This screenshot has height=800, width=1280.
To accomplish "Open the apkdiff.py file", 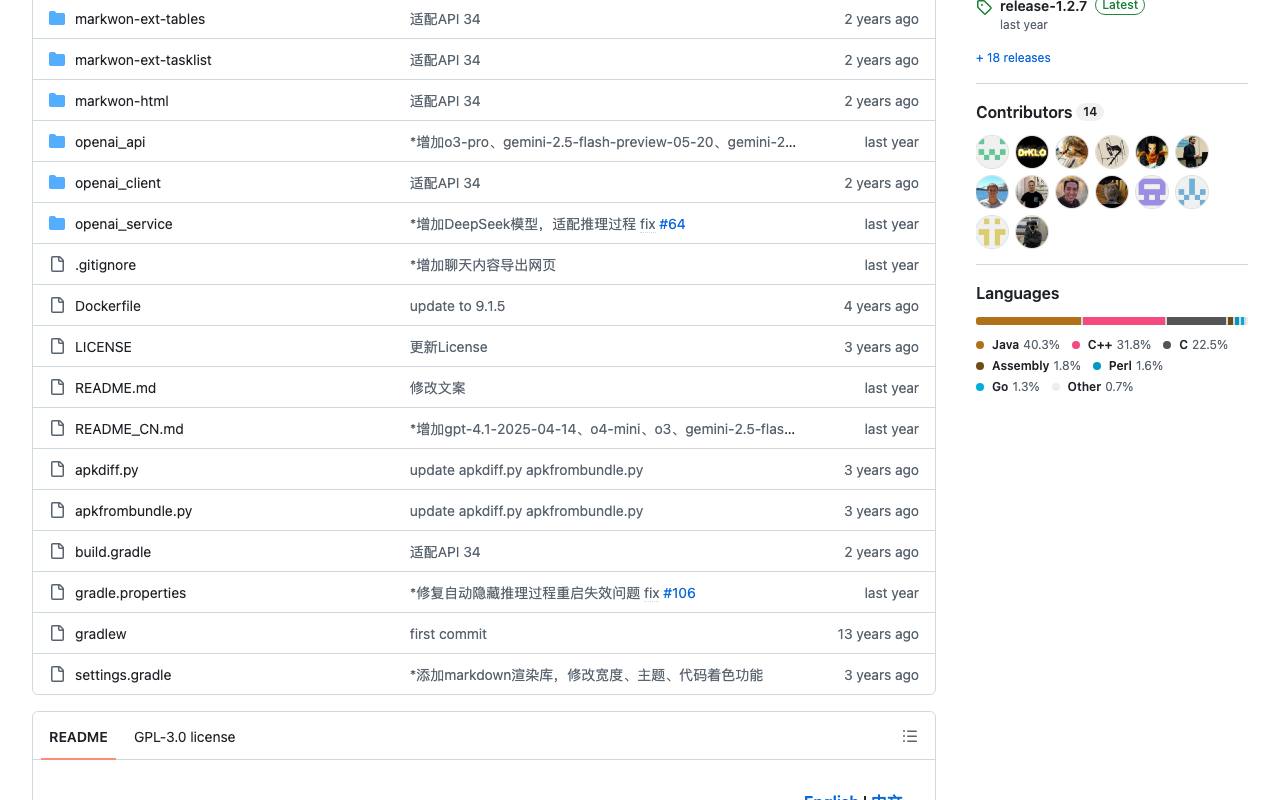I will (x=107, y=470).
